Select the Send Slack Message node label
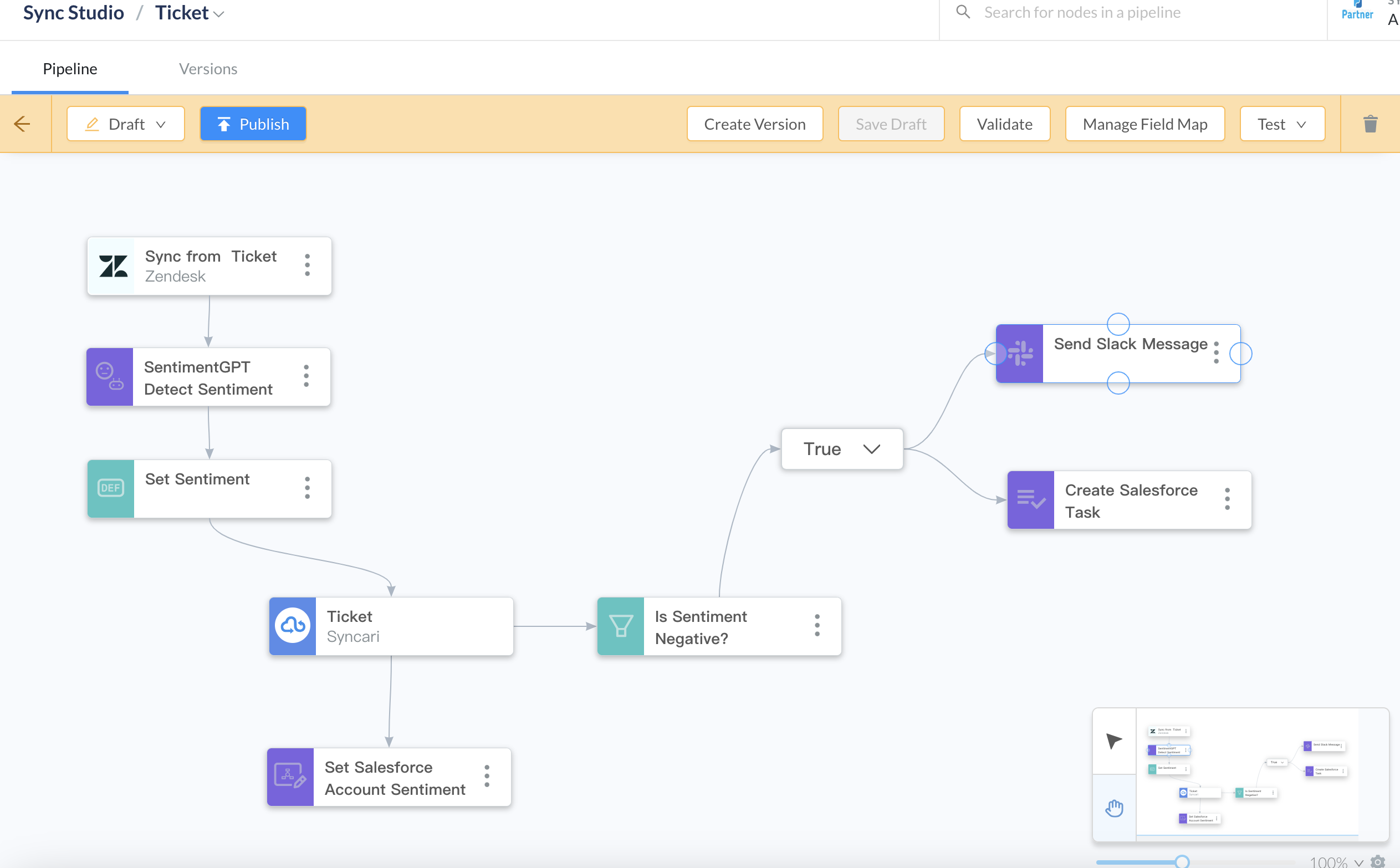Screen dimensions: 1400x868 pos(1130,344)
